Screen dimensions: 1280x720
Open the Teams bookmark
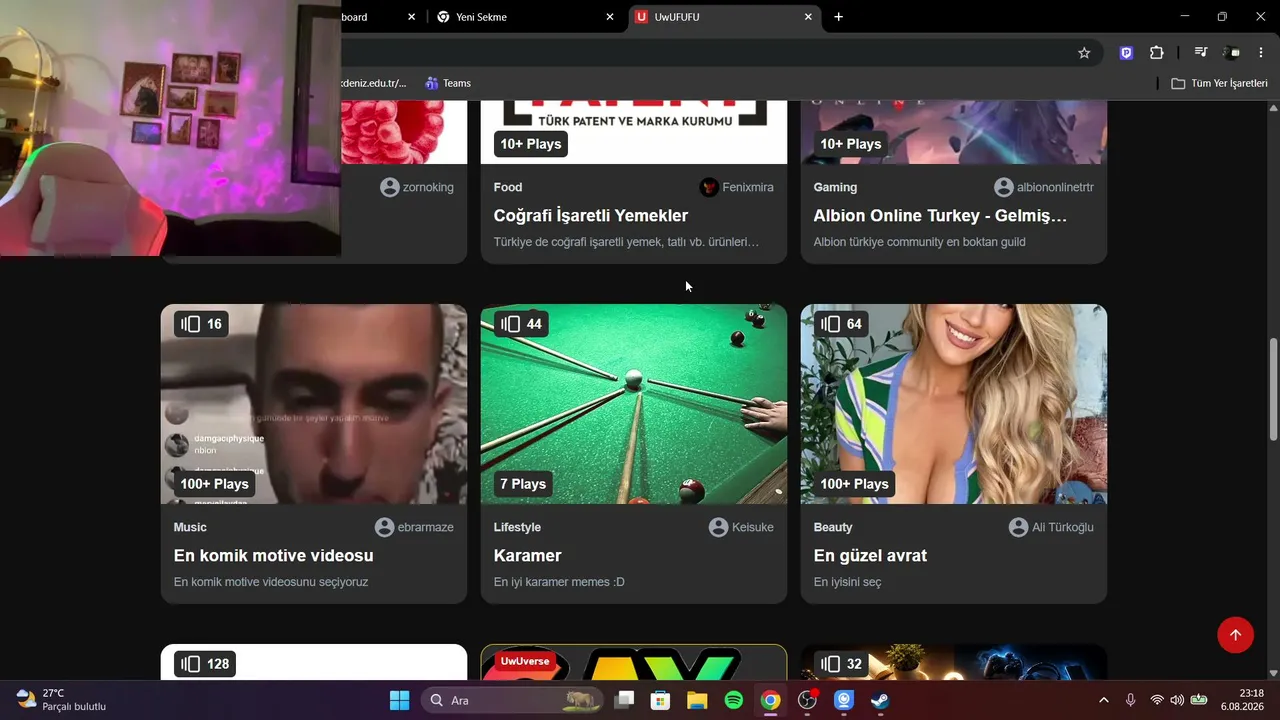pyautogui.click(x=447, y=83)
